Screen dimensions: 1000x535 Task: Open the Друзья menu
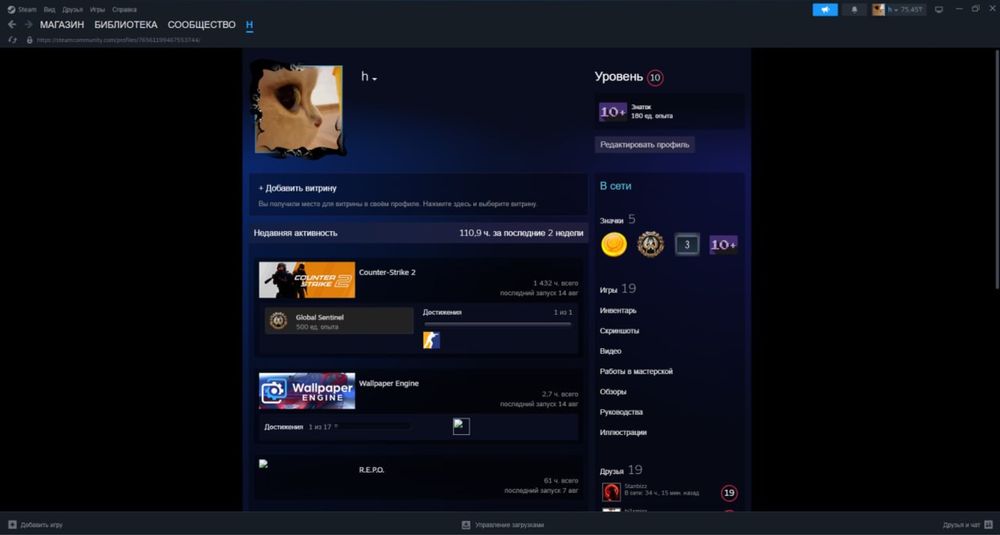pos(72,10)
